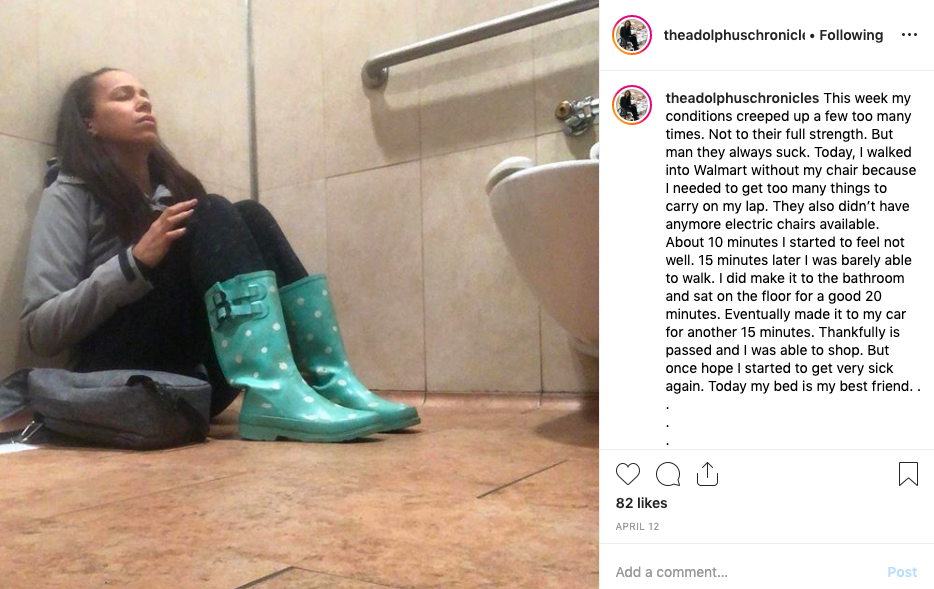This screenshot has width=934, height=589.
Task: View who liked via 82 likes
Action: click(x=641, y=503)
